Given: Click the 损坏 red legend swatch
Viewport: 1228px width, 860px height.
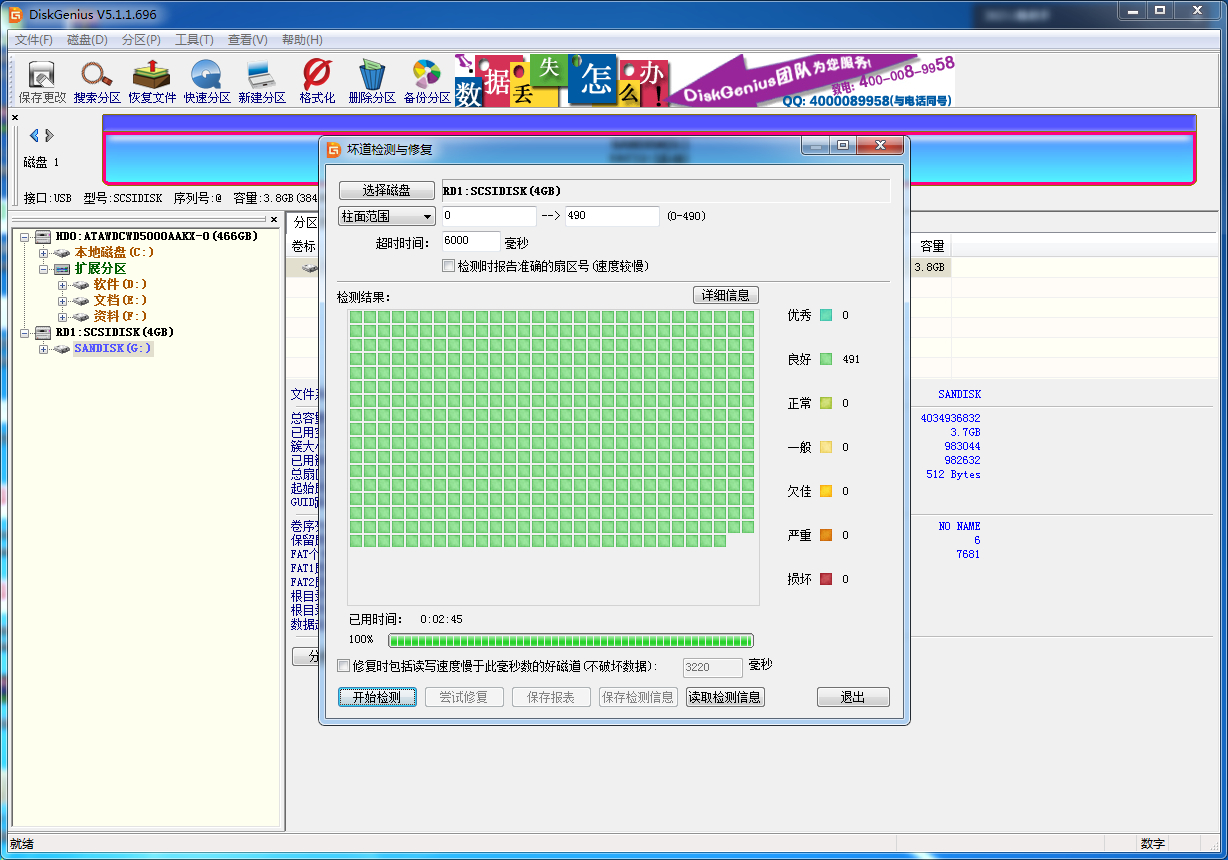Looking at the screenshot, I should click(x=826, y=579).
